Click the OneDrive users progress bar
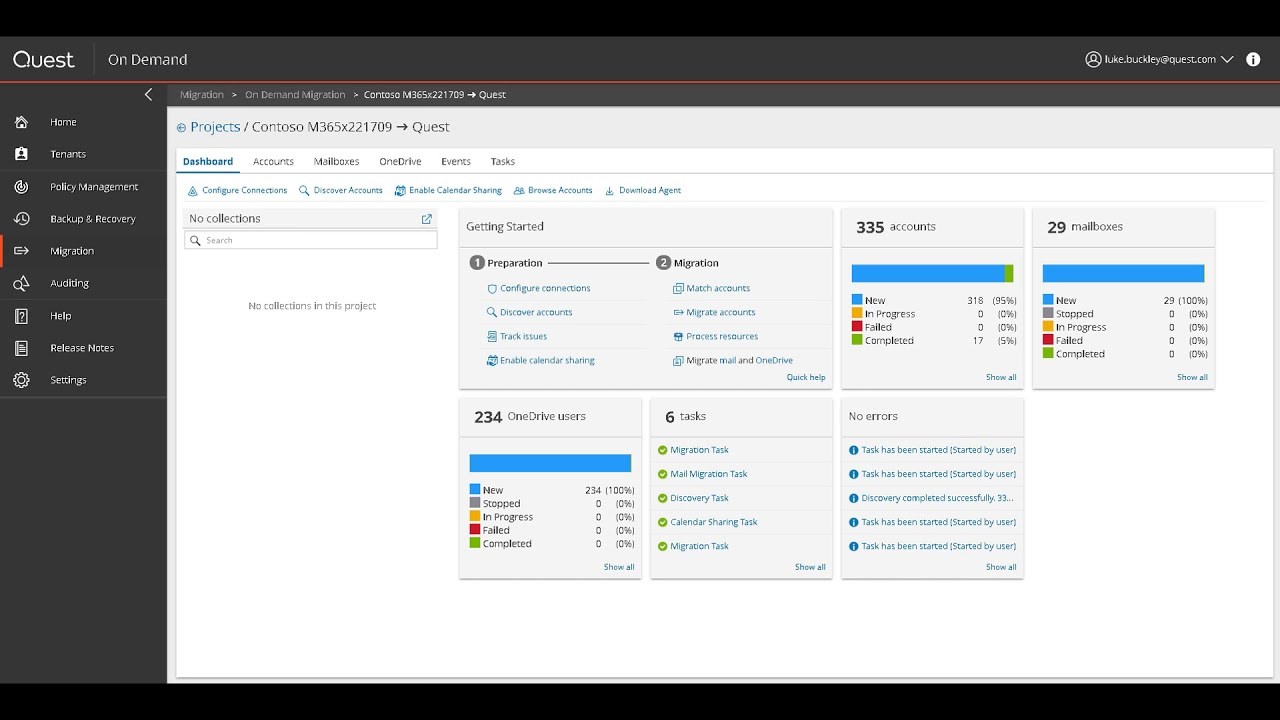This screenshot has width=1280, height=720. point(550,463)
